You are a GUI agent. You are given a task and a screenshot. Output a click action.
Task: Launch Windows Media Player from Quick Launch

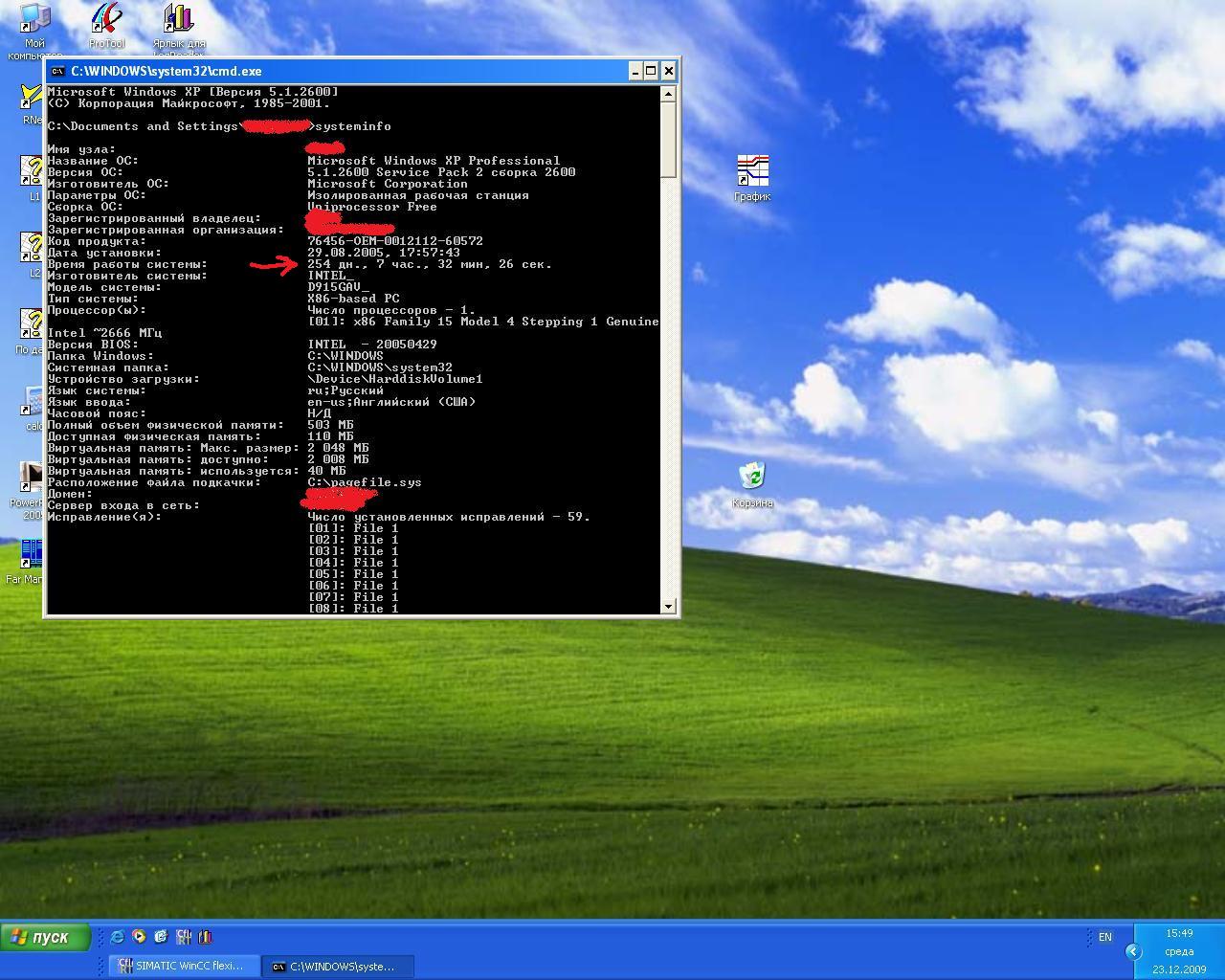pos(139,937)
